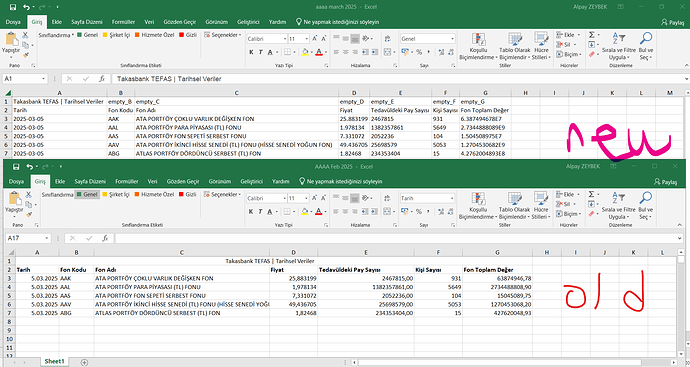Image resolution: width=690 pixels, height=367 pixels.
Task: Add new sheet with plus icon
Action: [x=84, y=362]
